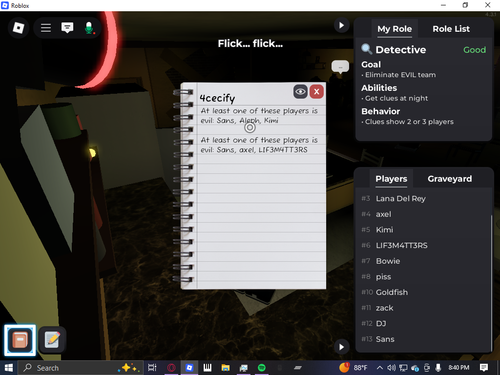The width and height of the screenshot is (500, 375).
Task: Show hidden system tray icons
Action: [379, 368]
